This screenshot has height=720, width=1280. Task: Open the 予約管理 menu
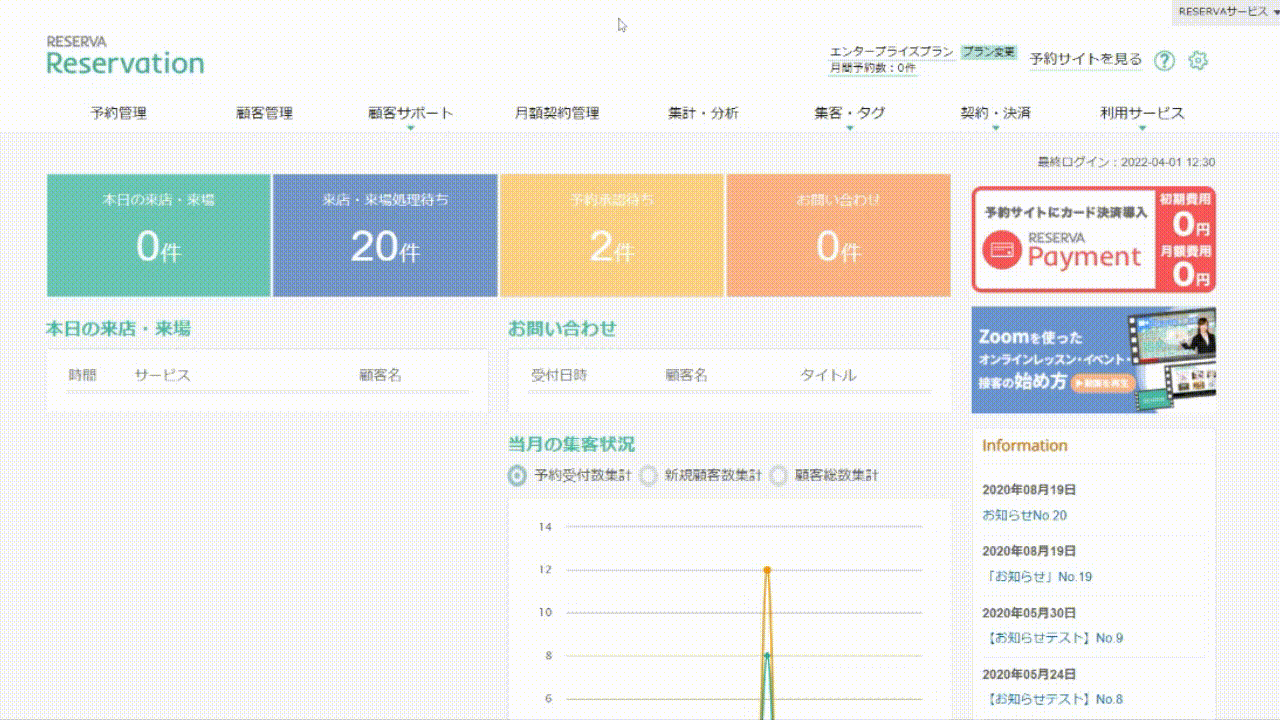coord(118,114)
